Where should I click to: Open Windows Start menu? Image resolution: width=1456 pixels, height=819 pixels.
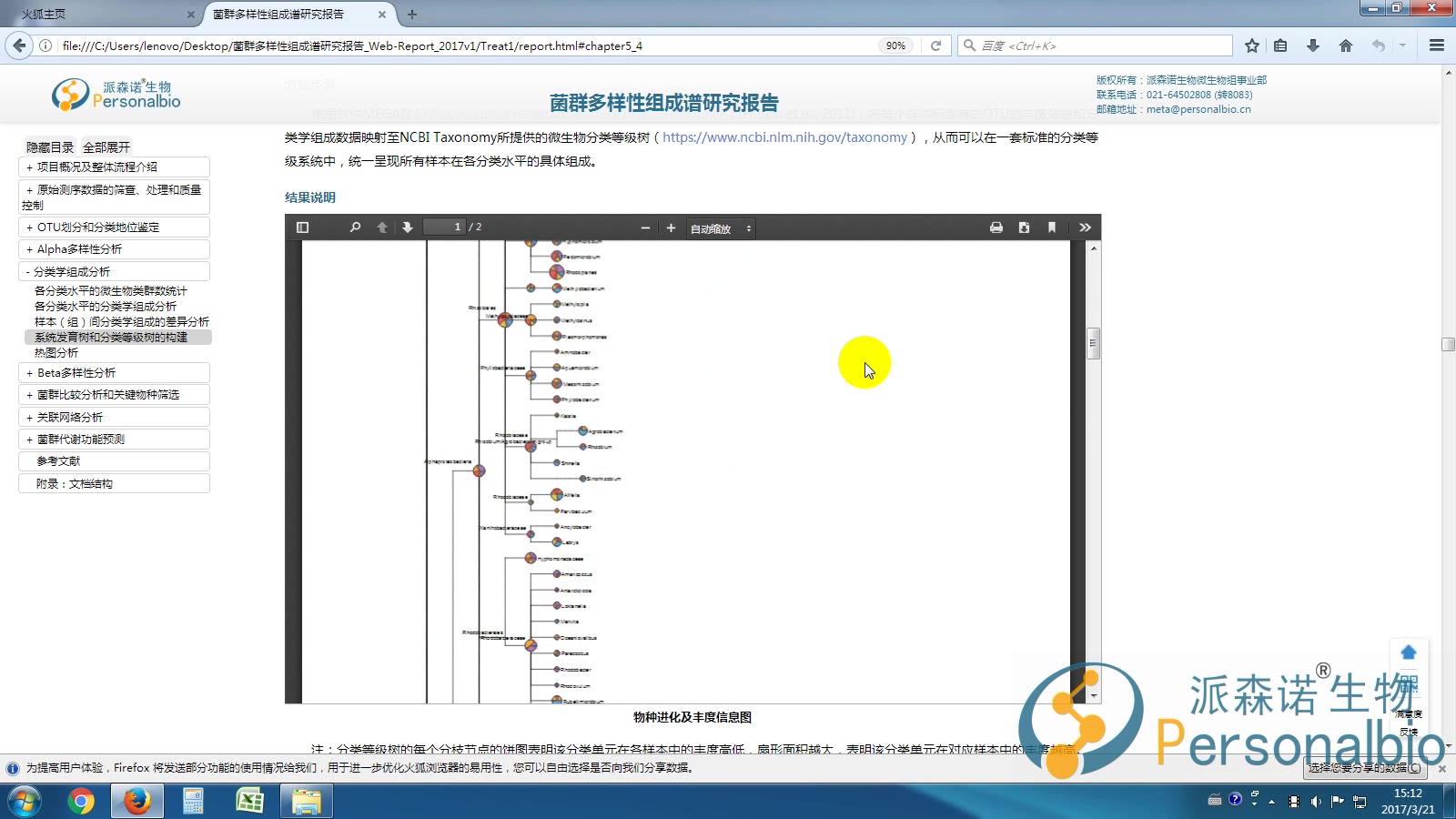point(24,802)
